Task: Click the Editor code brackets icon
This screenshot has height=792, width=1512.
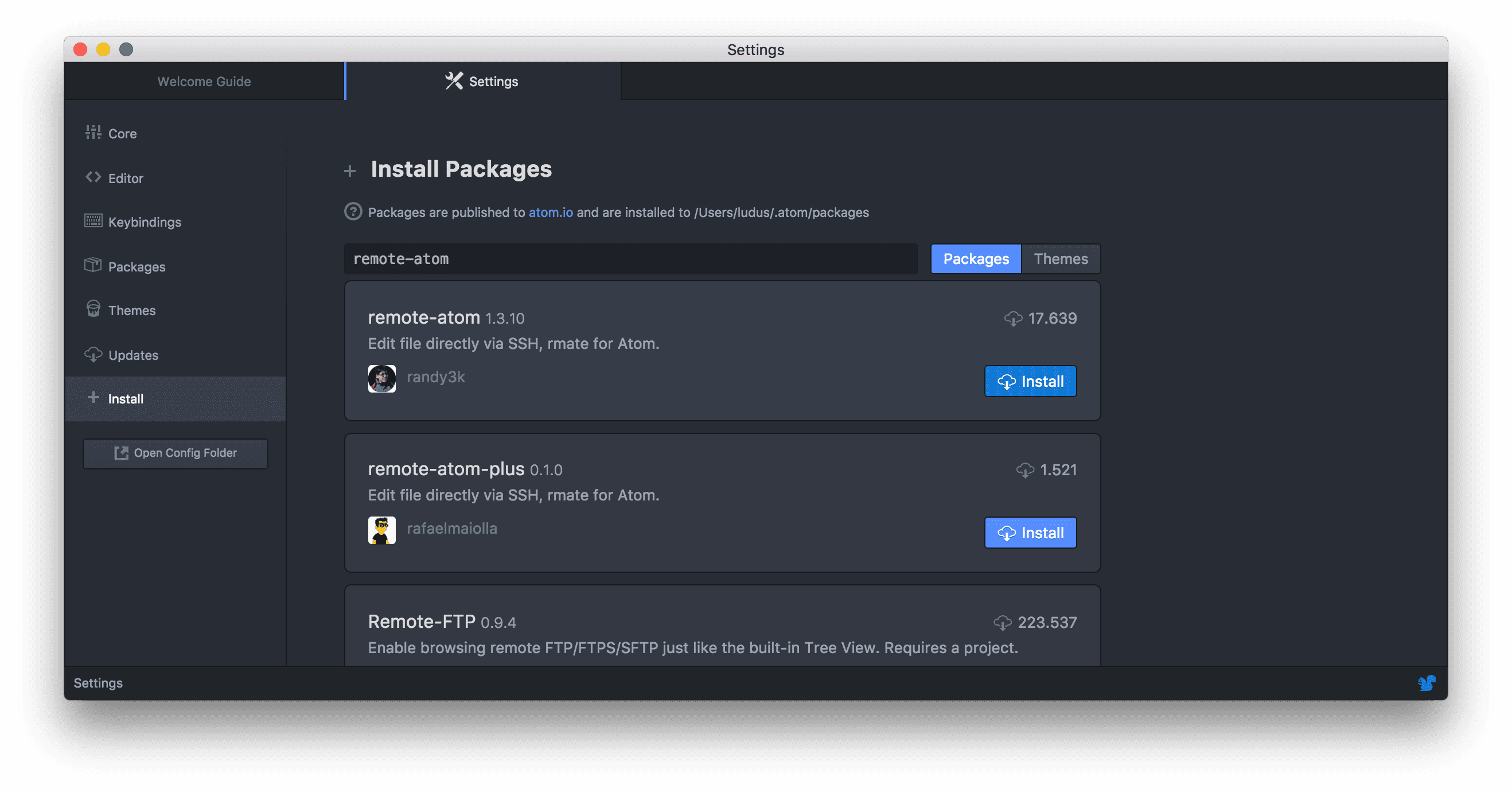Action: coord(93,177)
